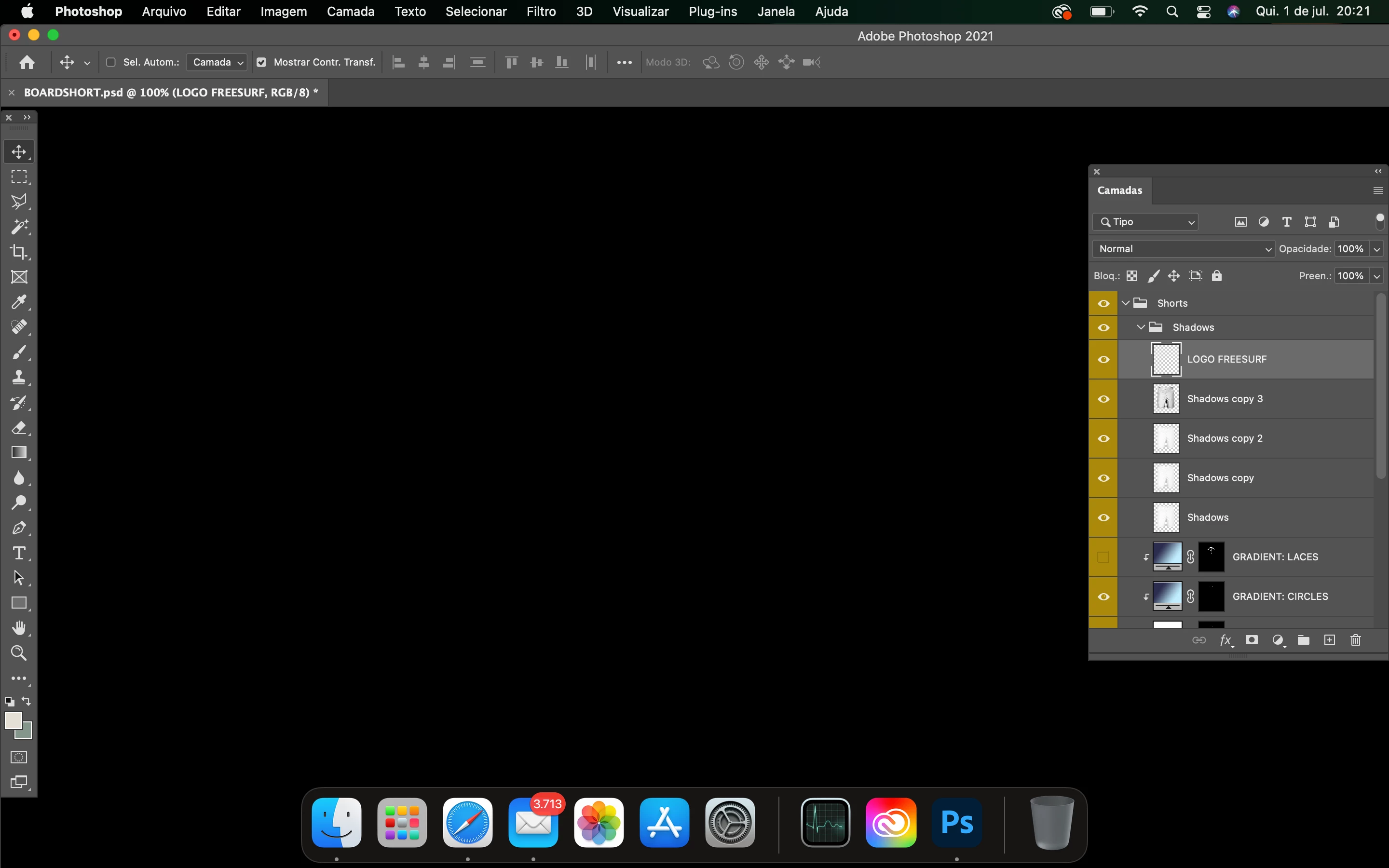Select the Eyedropper tool

pyautogui.click(x=19, y=302)
